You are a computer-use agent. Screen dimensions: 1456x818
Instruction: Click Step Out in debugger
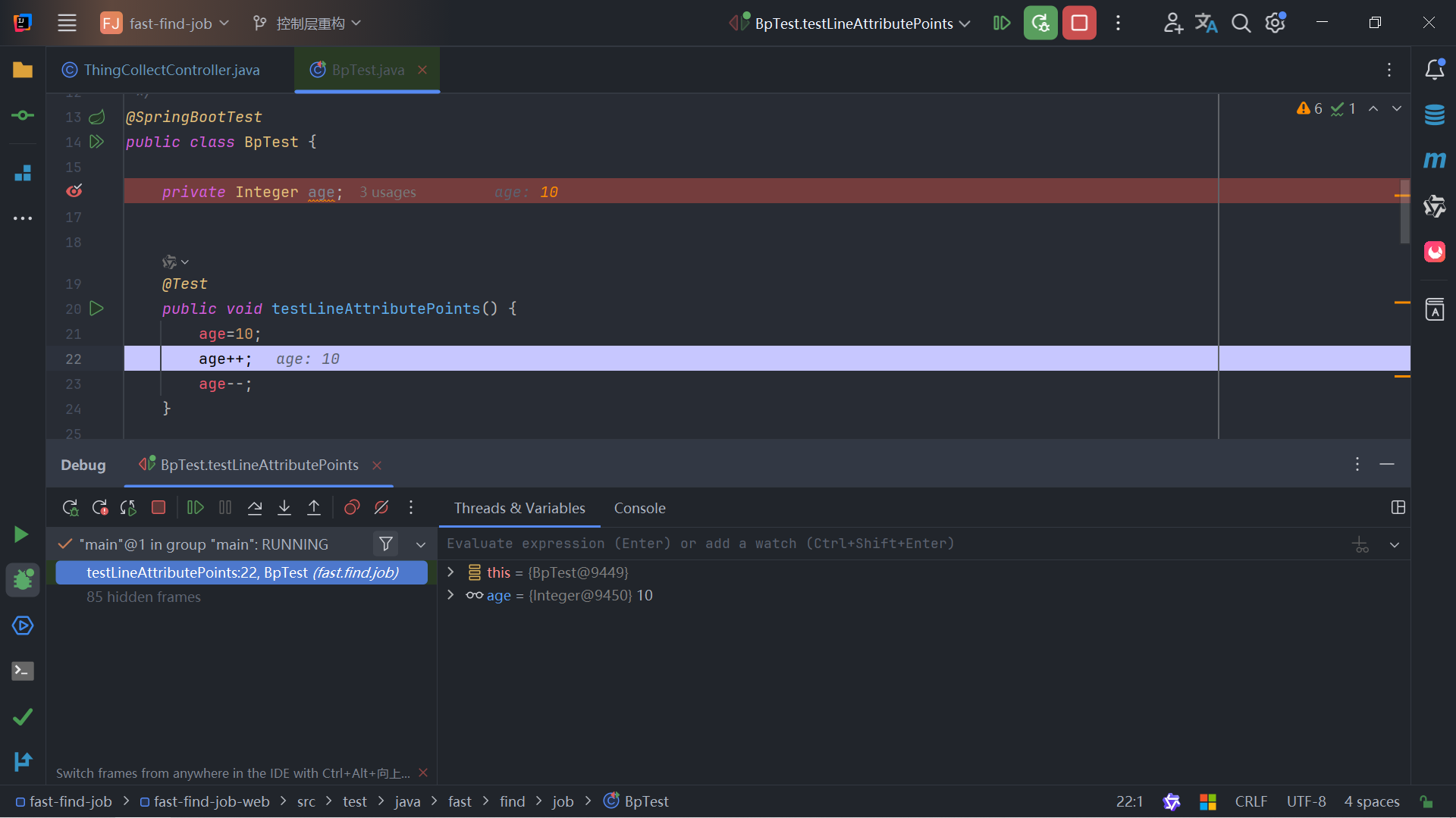(314, 508)
